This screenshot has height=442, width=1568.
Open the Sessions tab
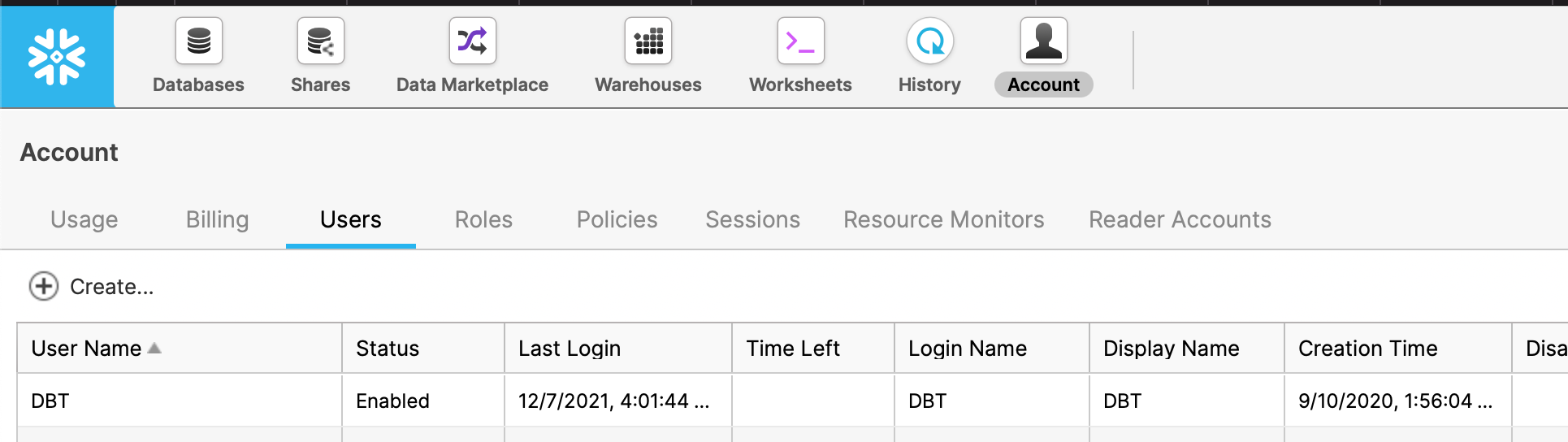click(x=752, y=219)
